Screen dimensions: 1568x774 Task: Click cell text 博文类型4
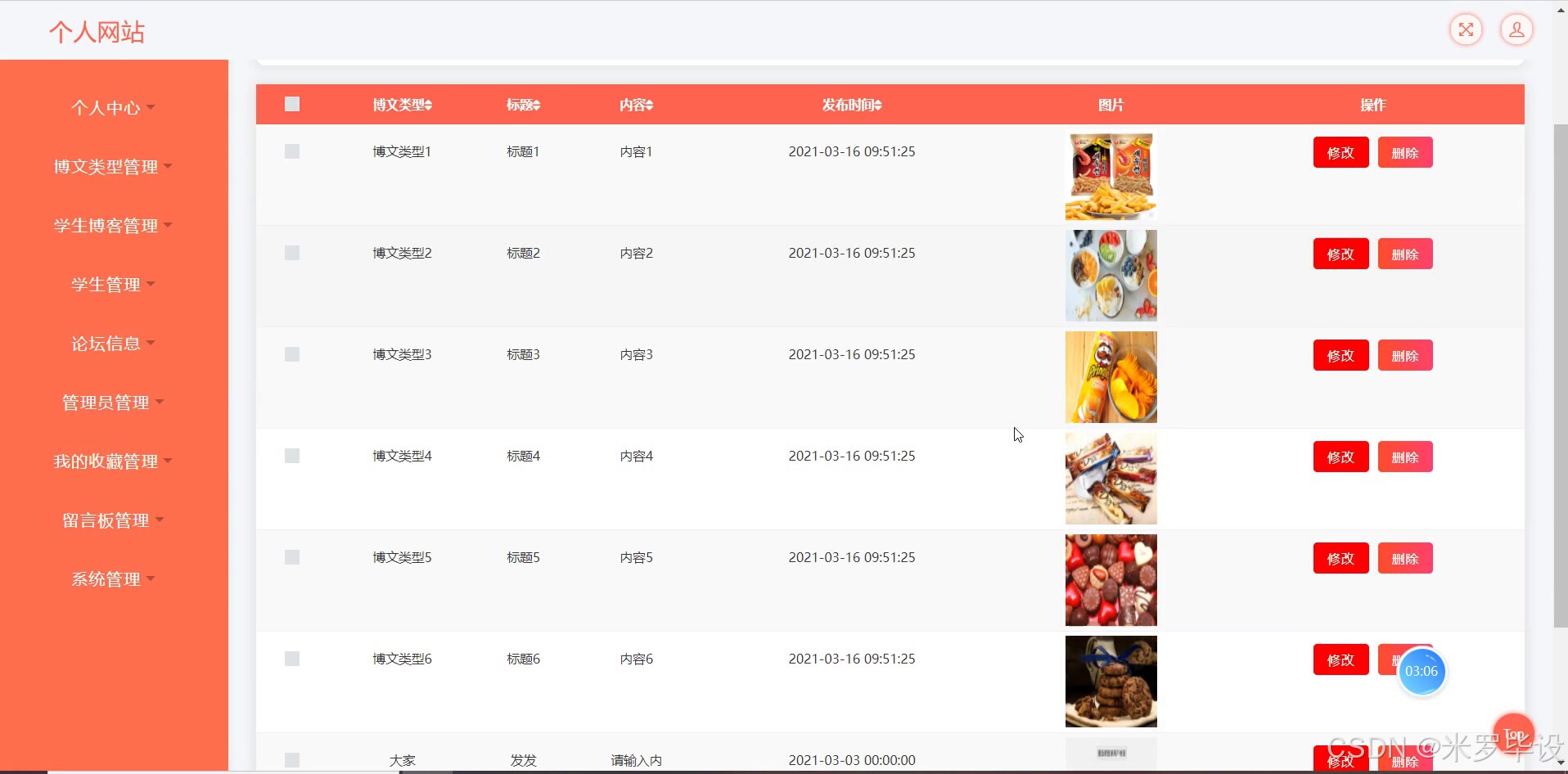point(402,456)
